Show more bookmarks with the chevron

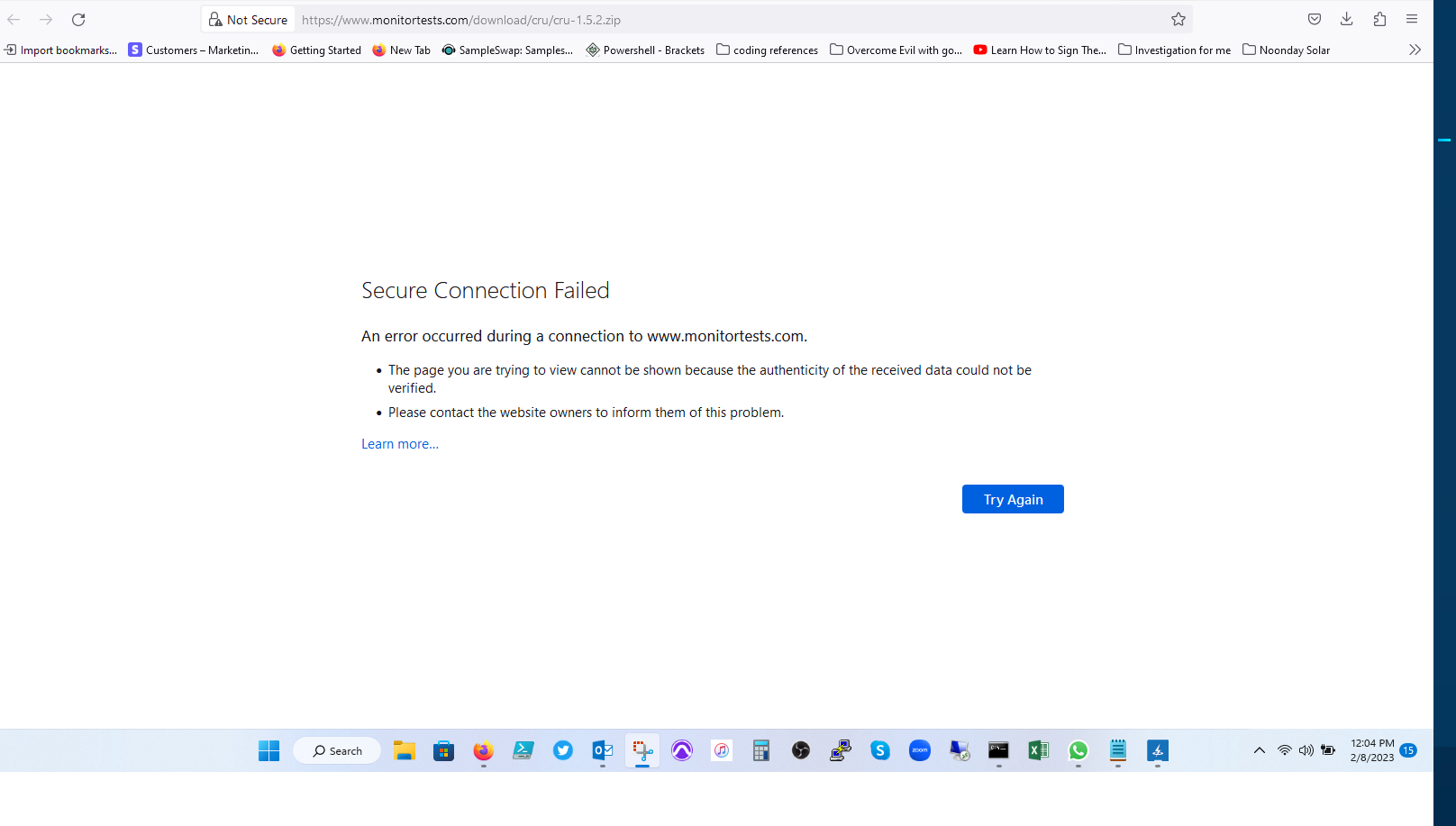1415,50
